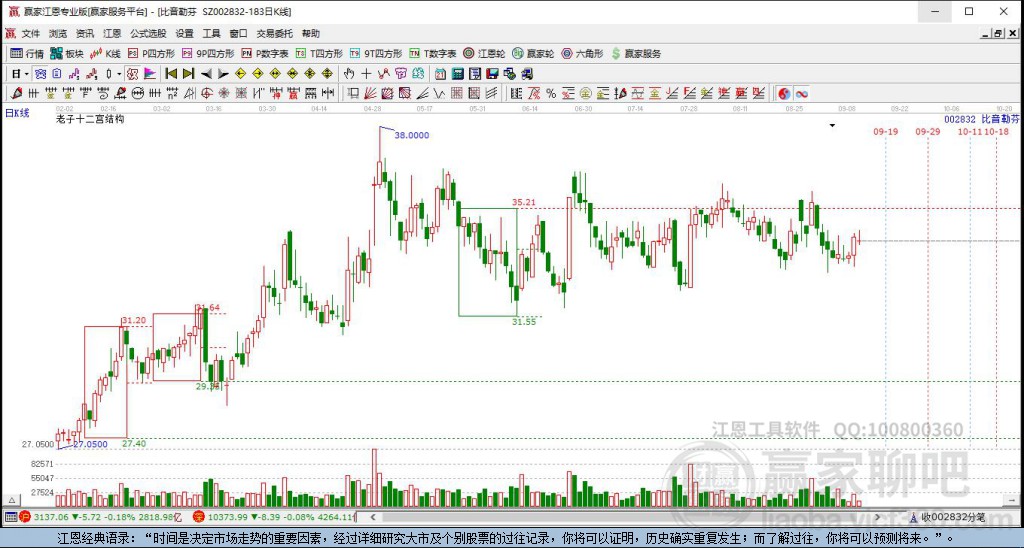
Task: Click the black left arrow icon
Action: pyautogui.click(x=206, y=74)
